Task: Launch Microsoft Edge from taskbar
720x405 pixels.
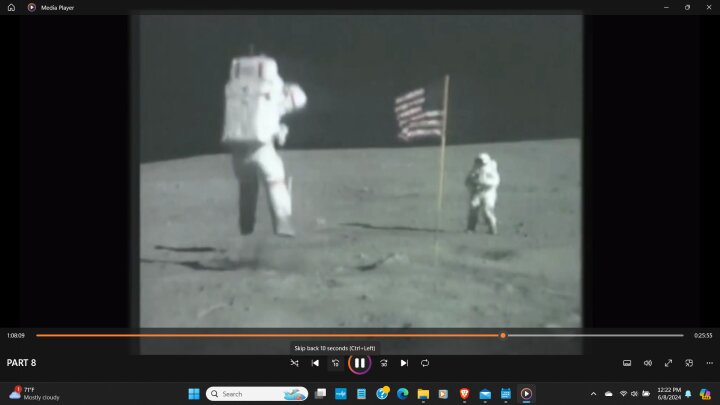Action: pyautogui.click(x=403, y=394)
